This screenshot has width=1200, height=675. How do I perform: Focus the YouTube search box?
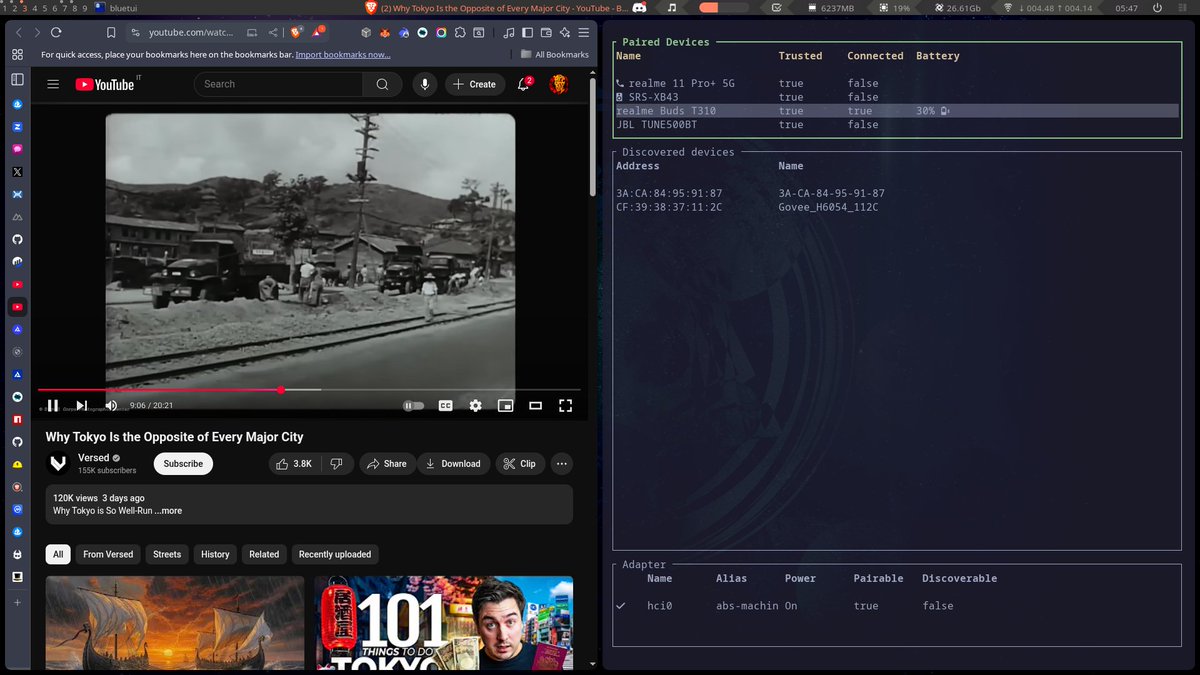(279, 85)
